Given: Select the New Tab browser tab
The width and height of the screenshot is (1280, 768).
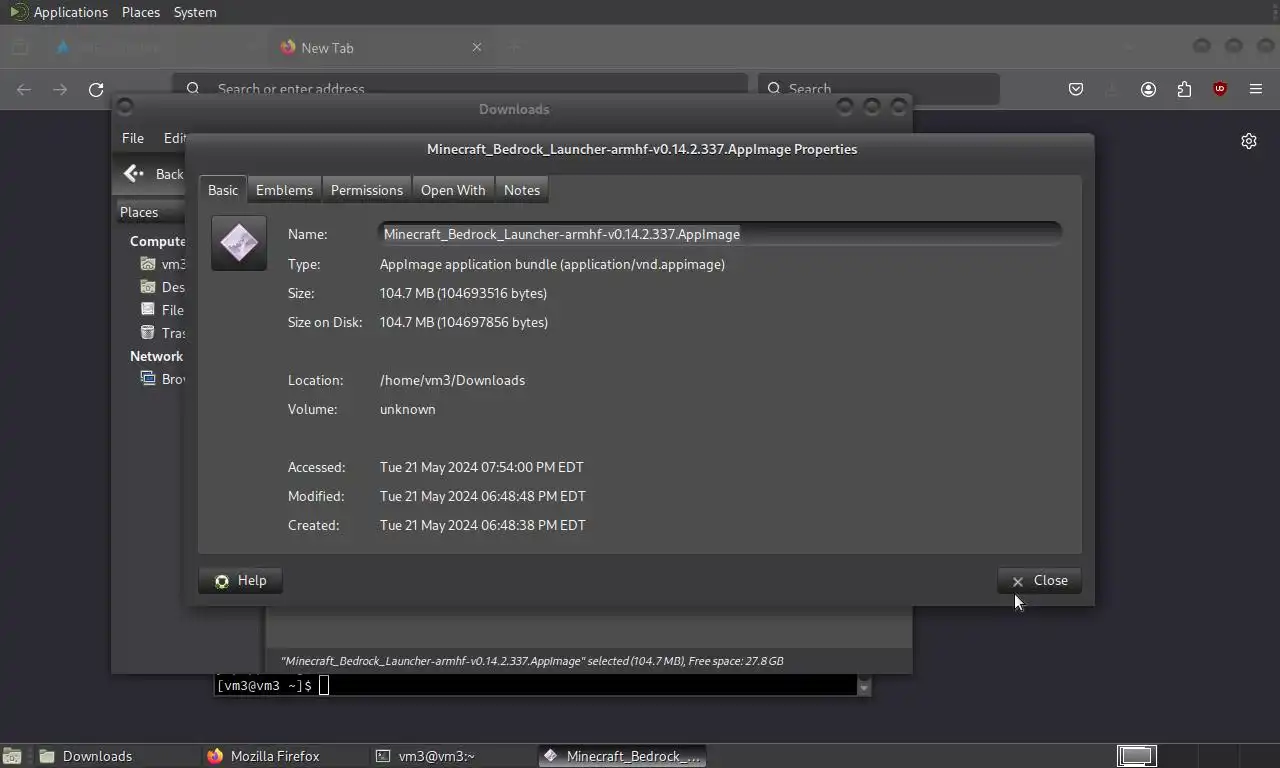Looking at the screenshot, I should click(380, 47).
